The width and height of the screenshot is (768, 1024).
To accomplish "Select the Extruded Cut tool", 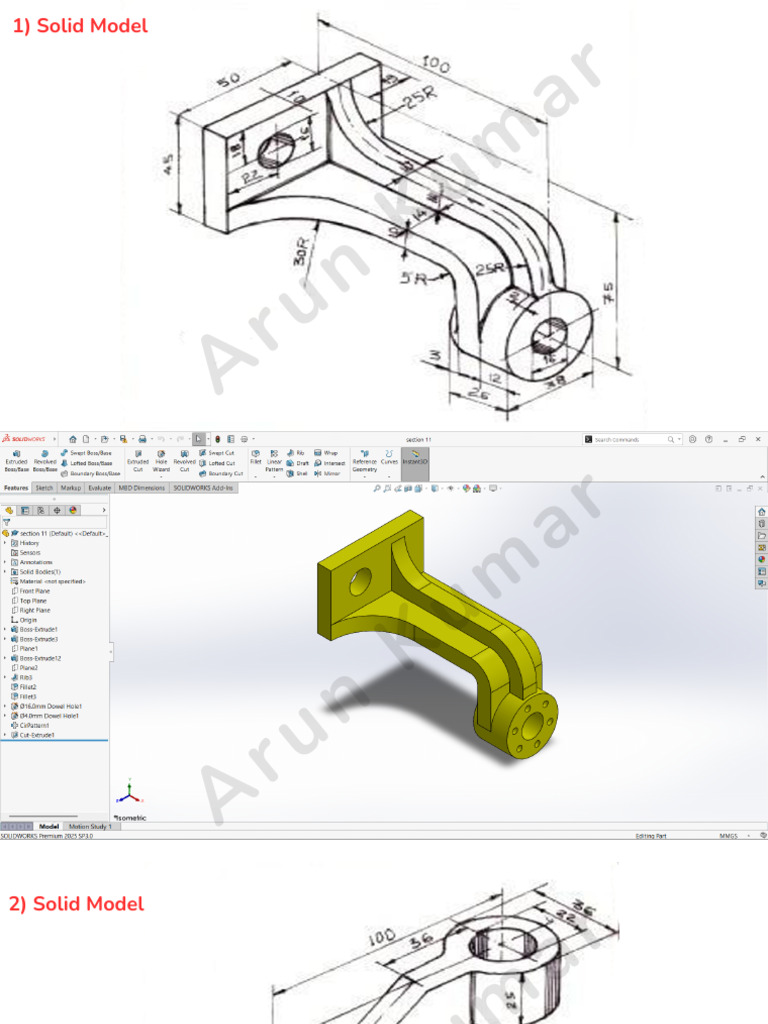I will pyautogui.click(x=138, y=460).
